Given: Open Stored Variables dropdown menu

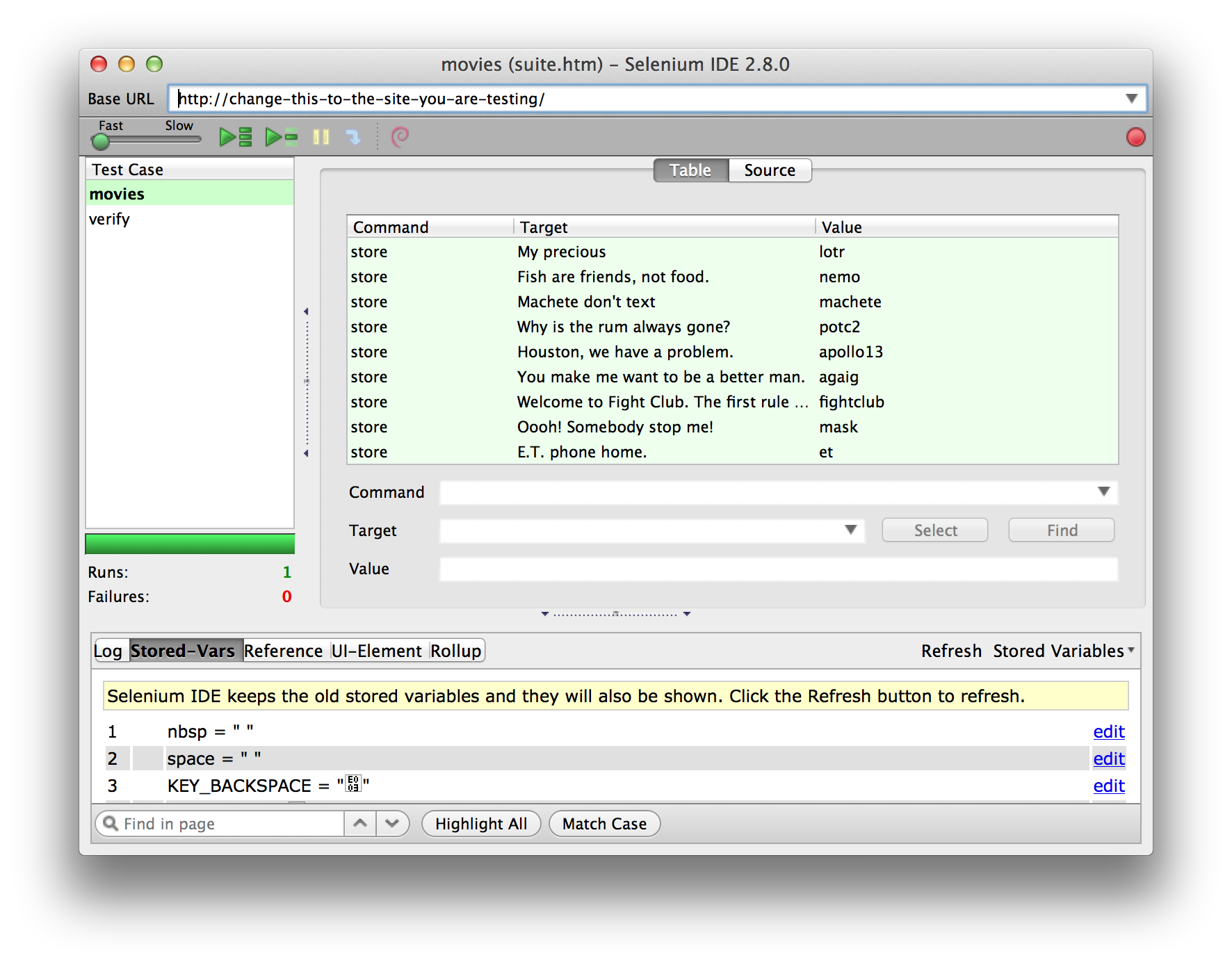Looking at the screenshot, I should click(1063, 651).
